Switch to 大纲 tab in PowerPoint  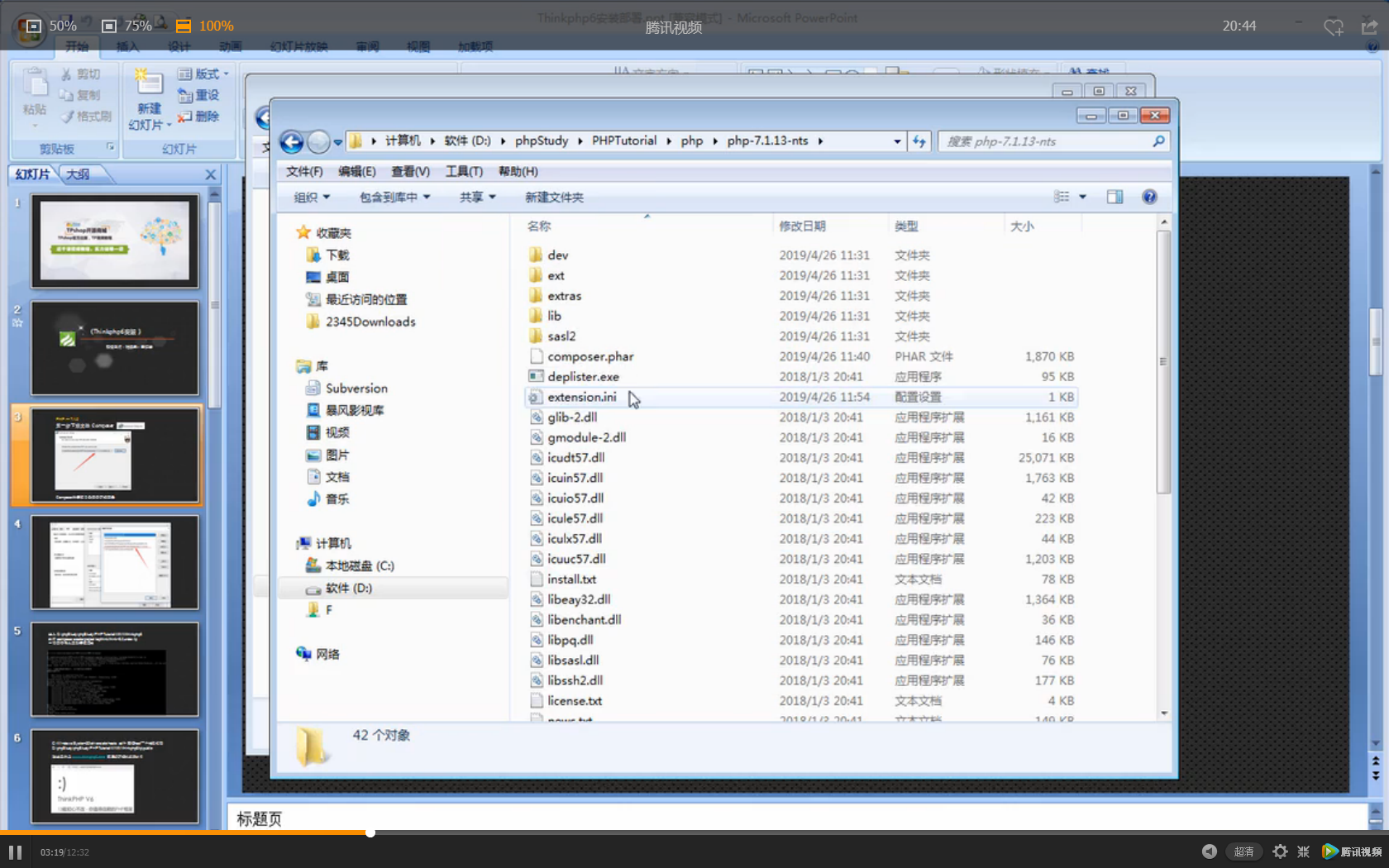coord(79,174)
